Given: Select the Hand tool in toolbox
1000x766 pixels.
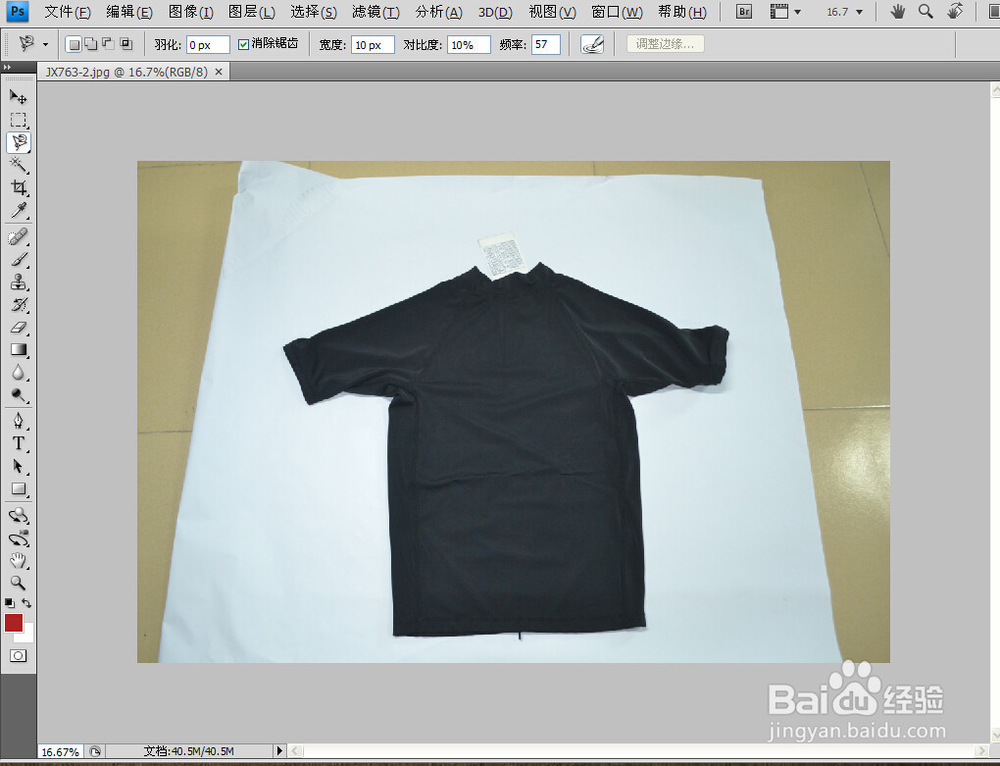Looking at the screenshot, I should pos(18,561).
